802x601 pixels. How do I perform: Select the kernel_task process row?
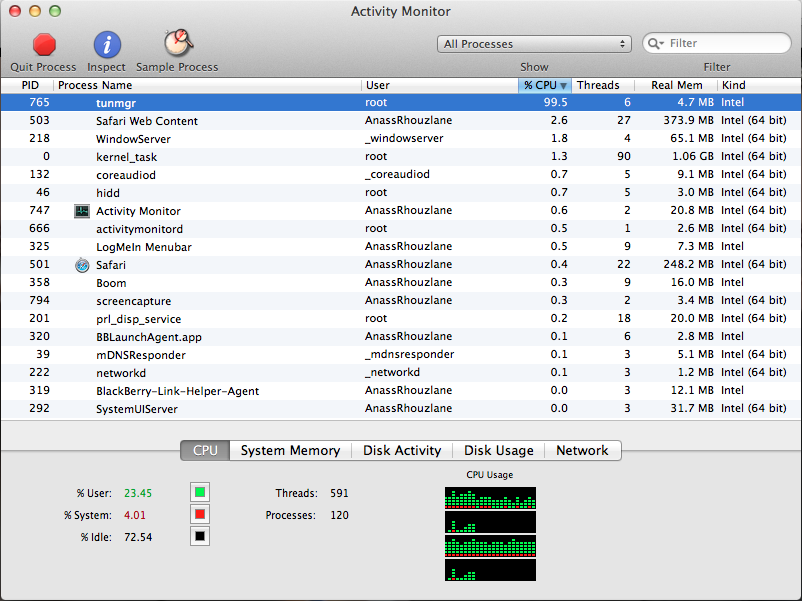(401, 157)
